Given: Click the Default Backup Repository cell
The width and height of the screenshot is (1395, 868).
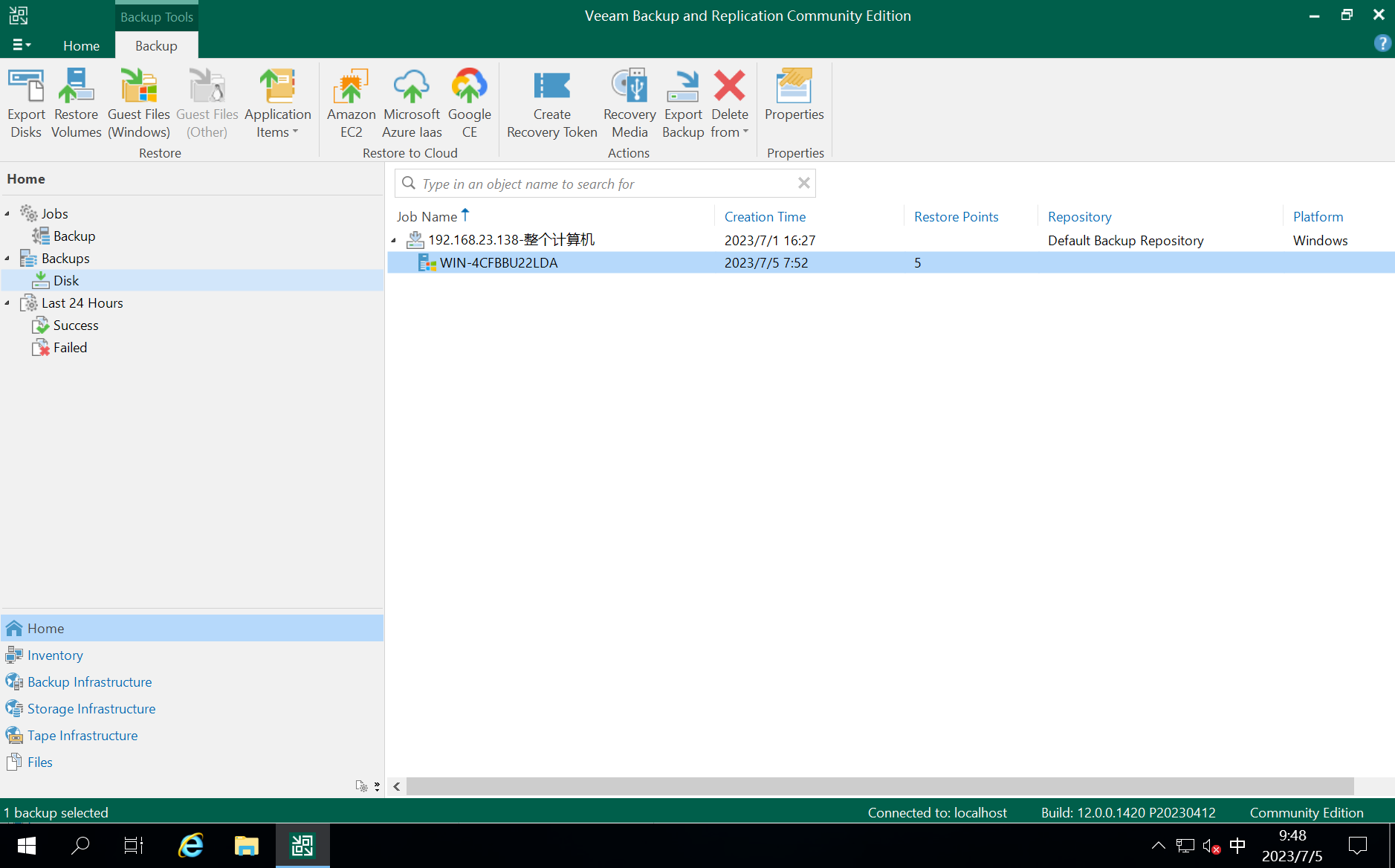Looking at the screenshot, I should 1125,240.
